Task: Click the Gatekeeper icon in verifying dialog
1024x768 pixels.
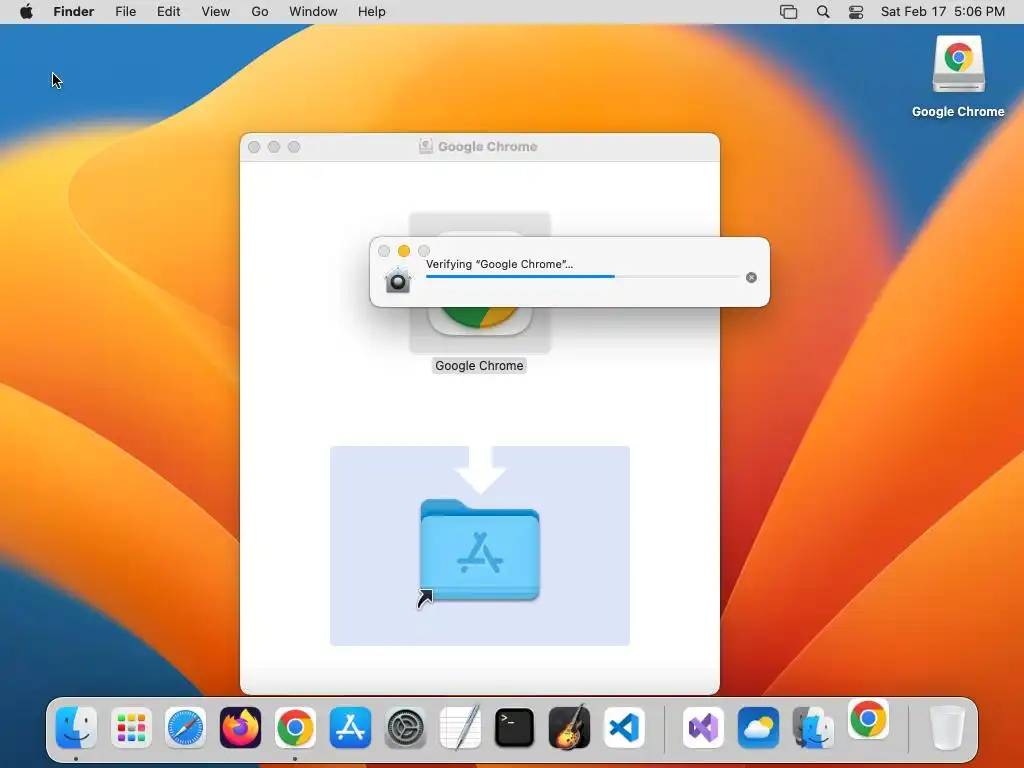Action: 398,281
